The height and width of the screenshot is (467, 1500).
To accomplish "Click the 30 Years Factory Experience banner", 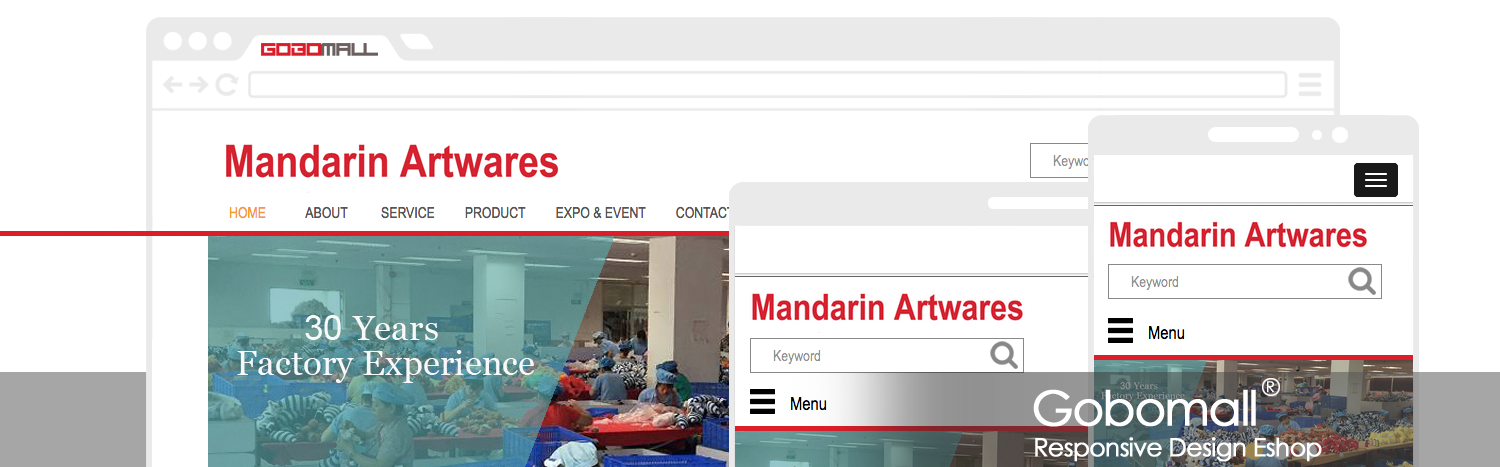I will click(386, 345).
